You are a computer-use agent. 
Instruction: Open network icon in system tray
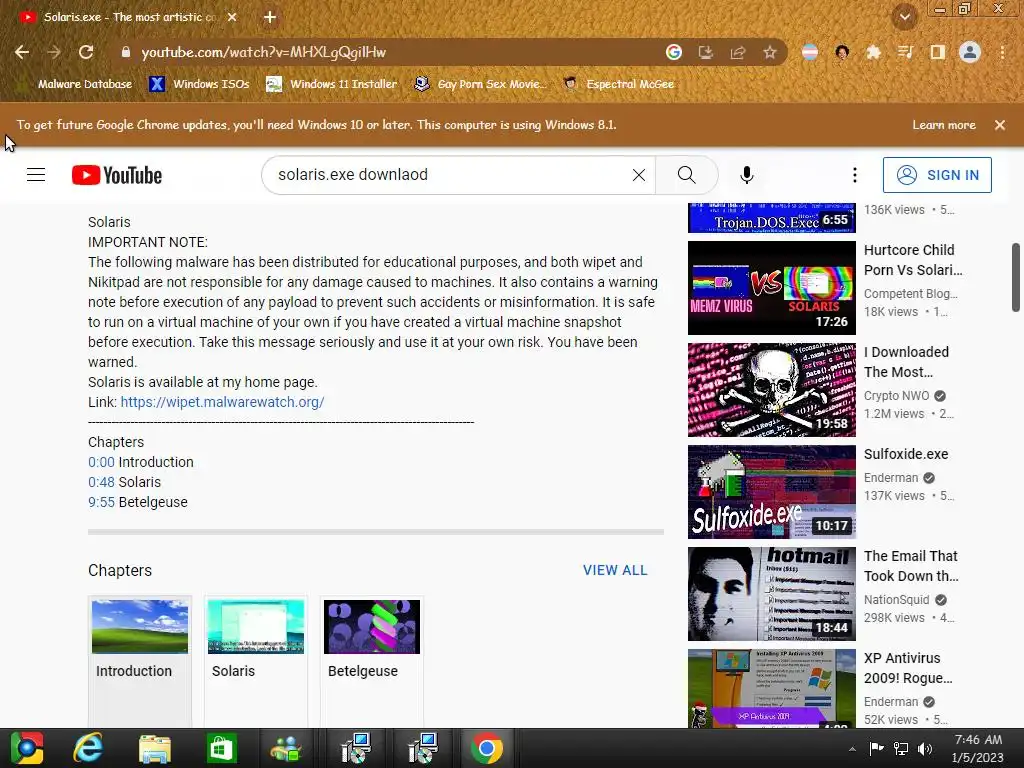(x=901, y=749)
